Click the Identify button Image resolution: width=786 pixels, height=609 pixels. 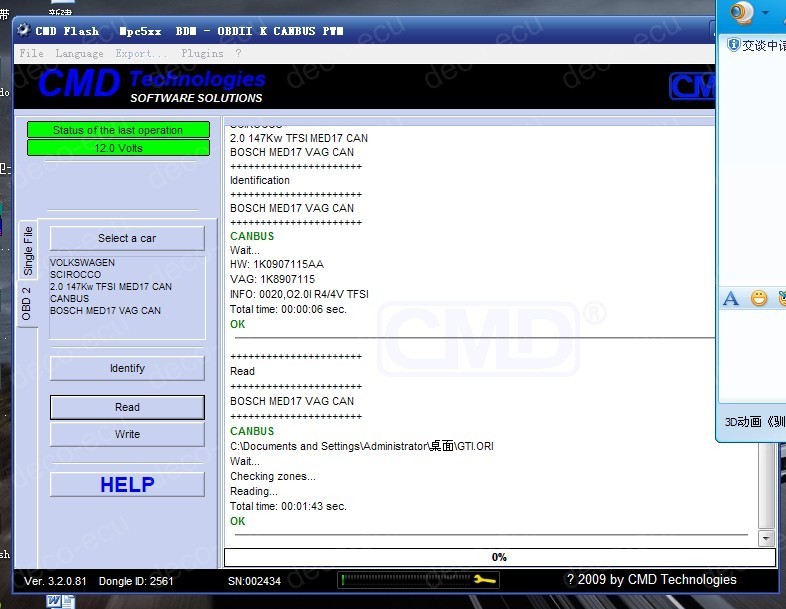pyautogui.click(x=127, y=368)
